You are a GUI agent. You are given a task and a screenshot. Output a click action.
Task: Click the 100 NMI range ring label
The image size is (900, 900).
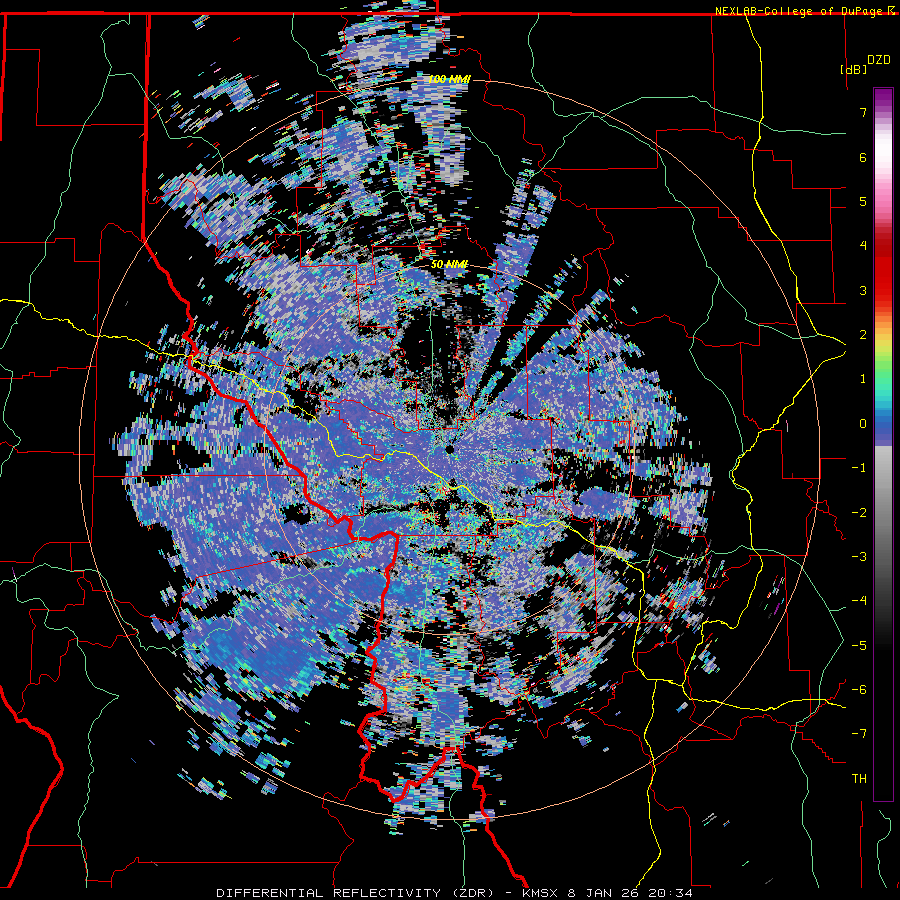coord(449,79)
